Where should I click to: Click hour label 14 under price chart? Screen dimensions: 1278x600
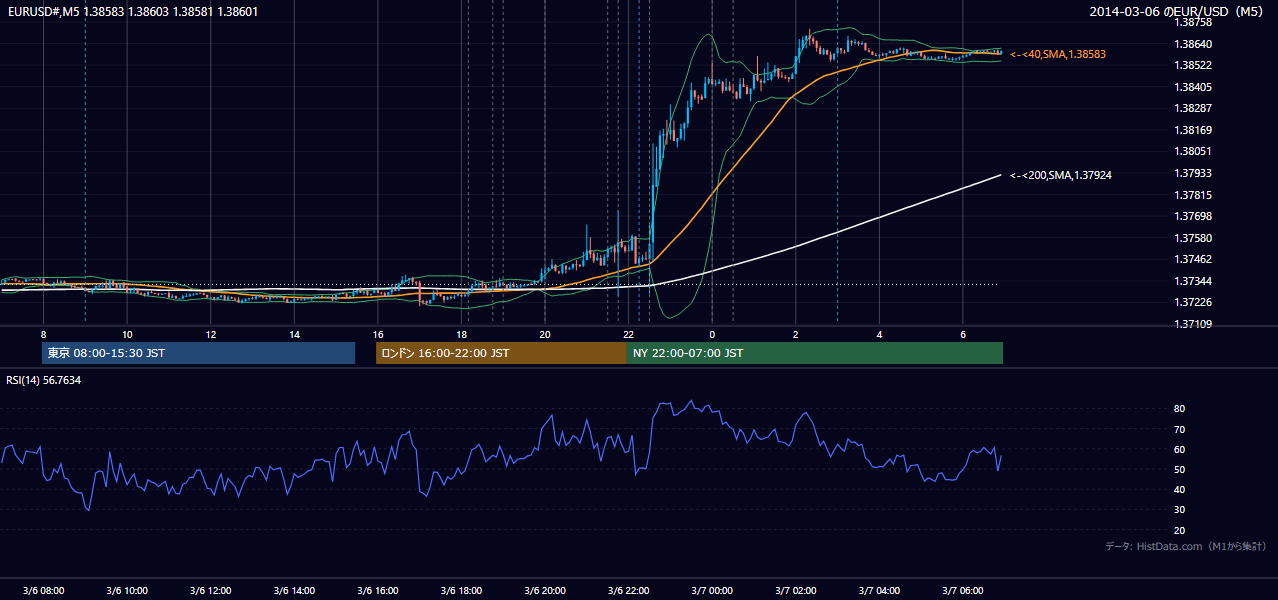click(x=294, y=334)
